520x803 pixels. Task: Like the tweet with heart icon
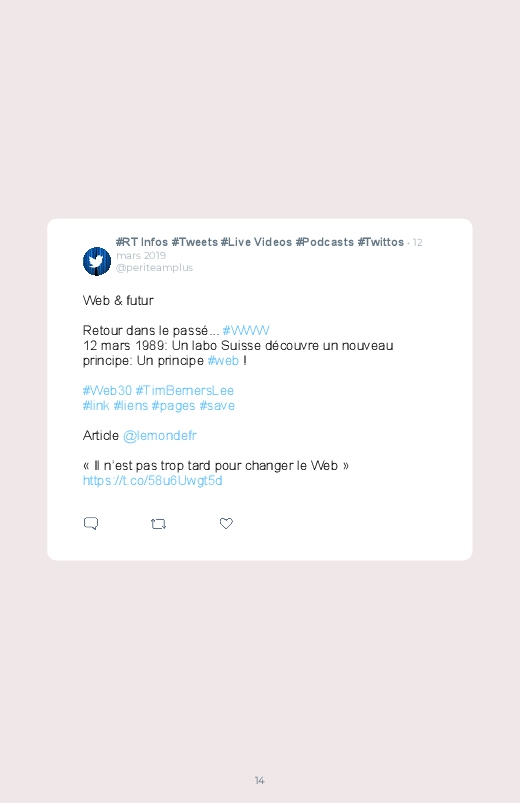(x=226, y=523)
